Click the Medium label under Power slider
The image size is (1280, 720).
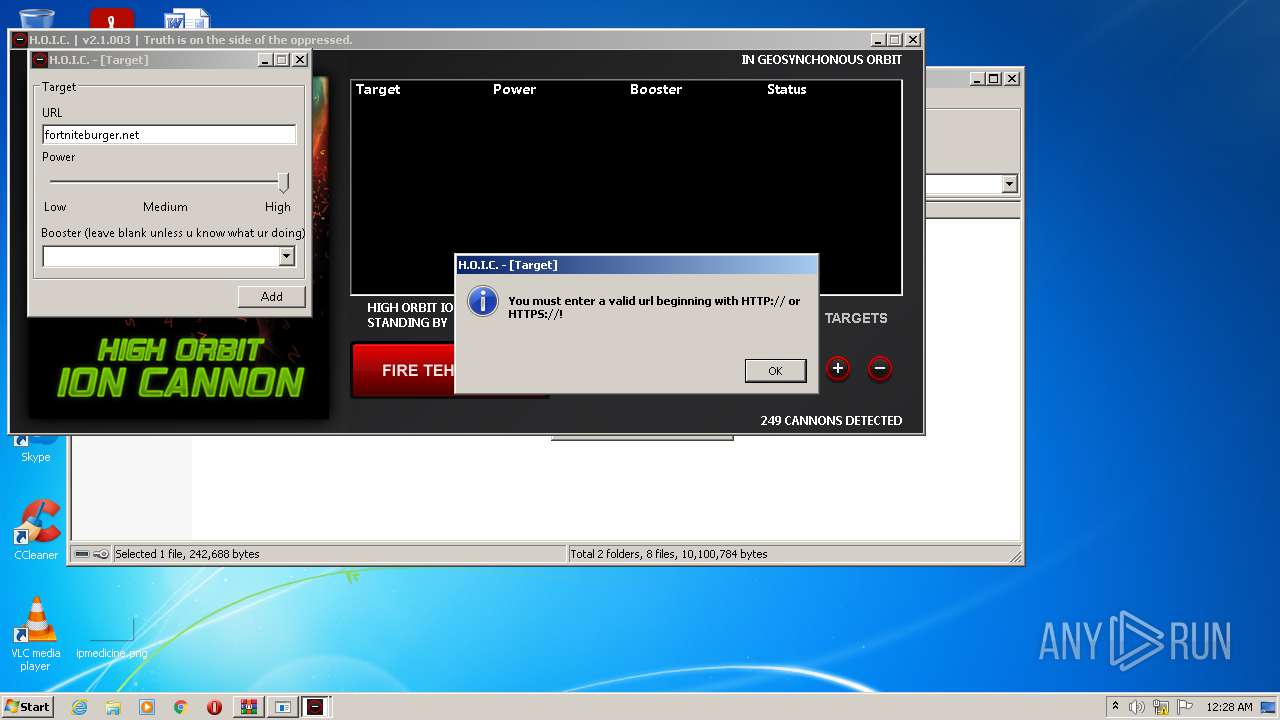(165, 207)
